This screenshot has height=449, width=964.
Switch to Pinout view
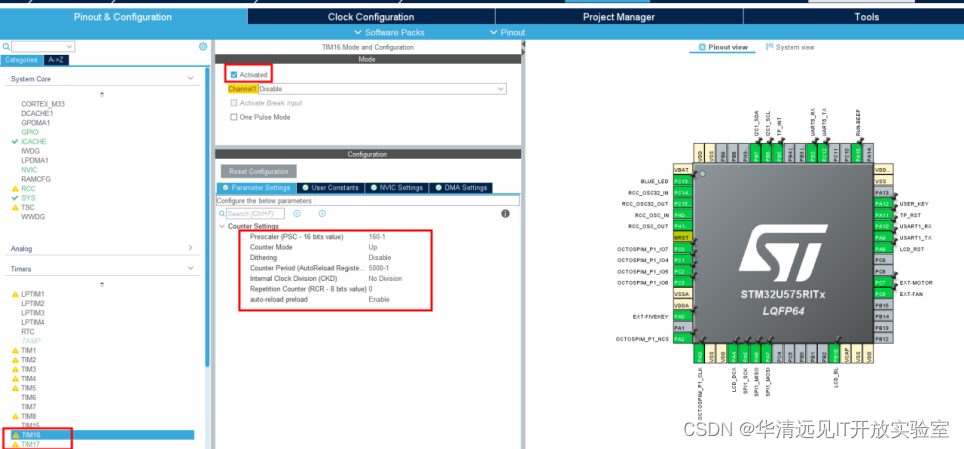tap(723, 47)
